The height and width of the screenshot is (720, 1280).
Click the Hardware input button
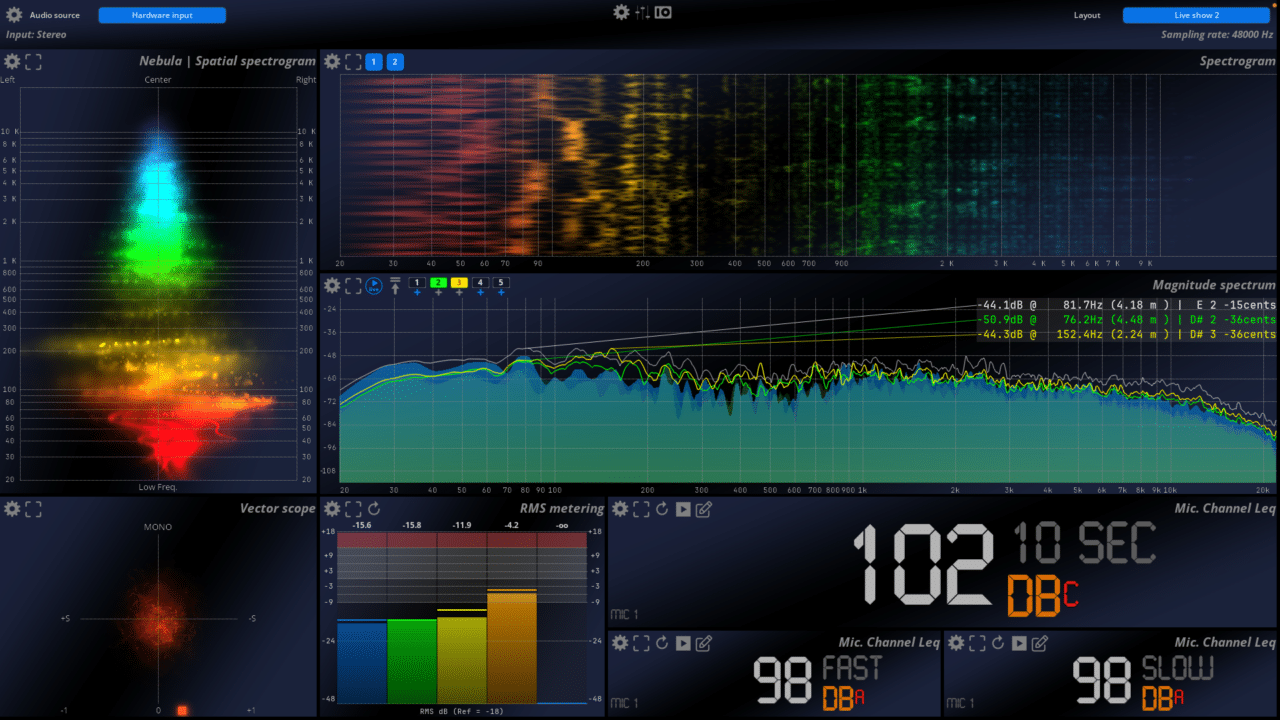pos(161,14)
